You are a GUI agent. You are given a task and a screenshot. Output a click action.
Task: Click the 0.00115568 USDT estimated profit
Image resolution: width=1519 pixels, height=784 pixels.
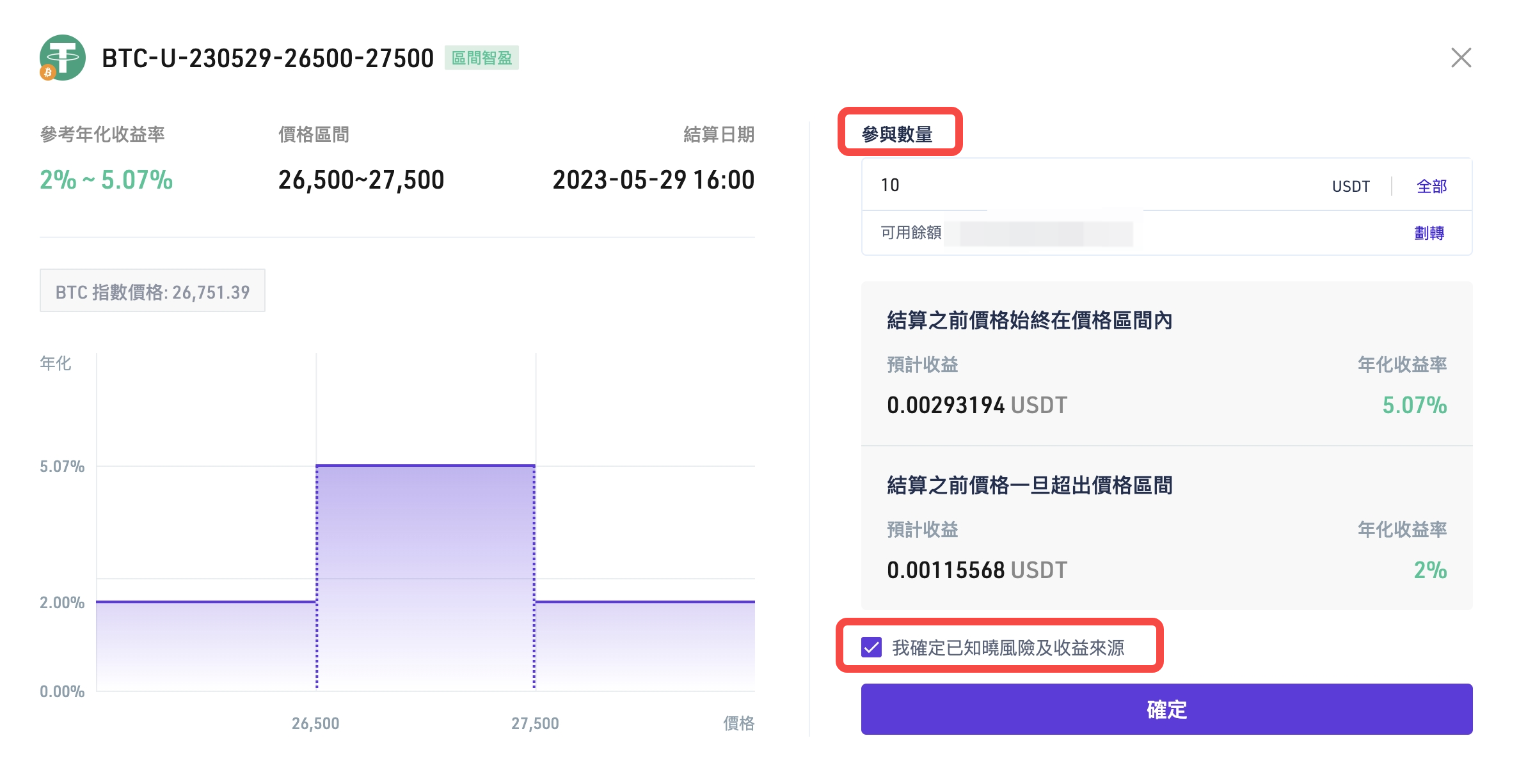[x=976, y=570]
